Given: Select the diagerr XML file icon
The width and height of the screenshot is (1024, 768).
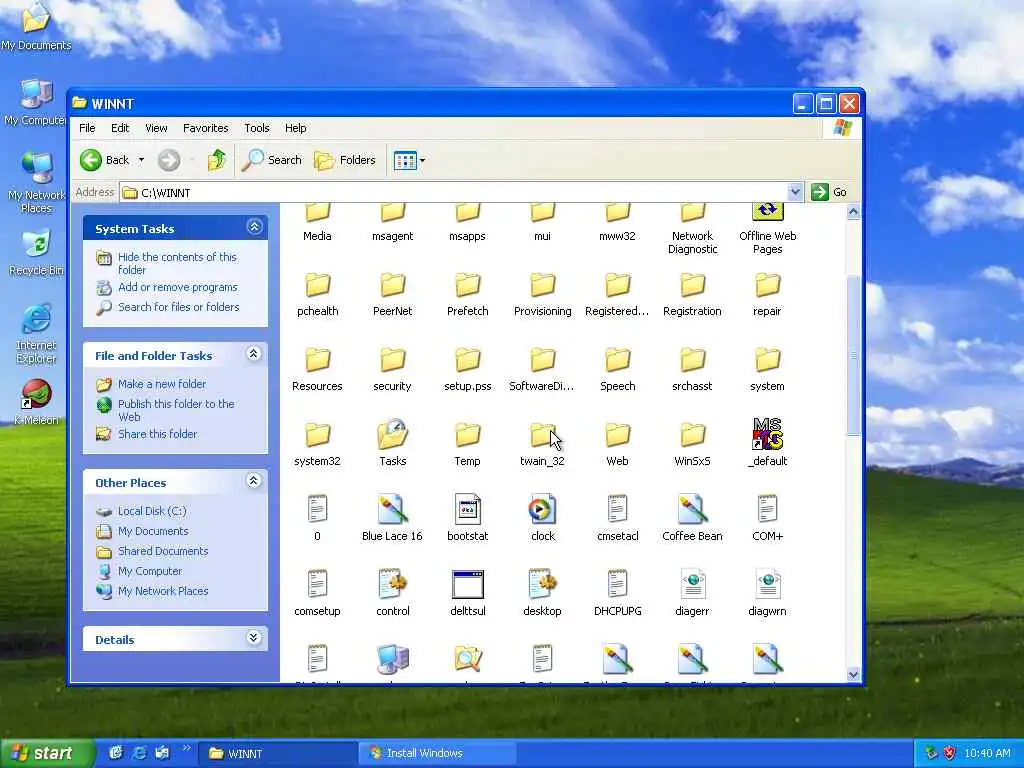Looking at the screenshot, I should click(x=692, y=584).
